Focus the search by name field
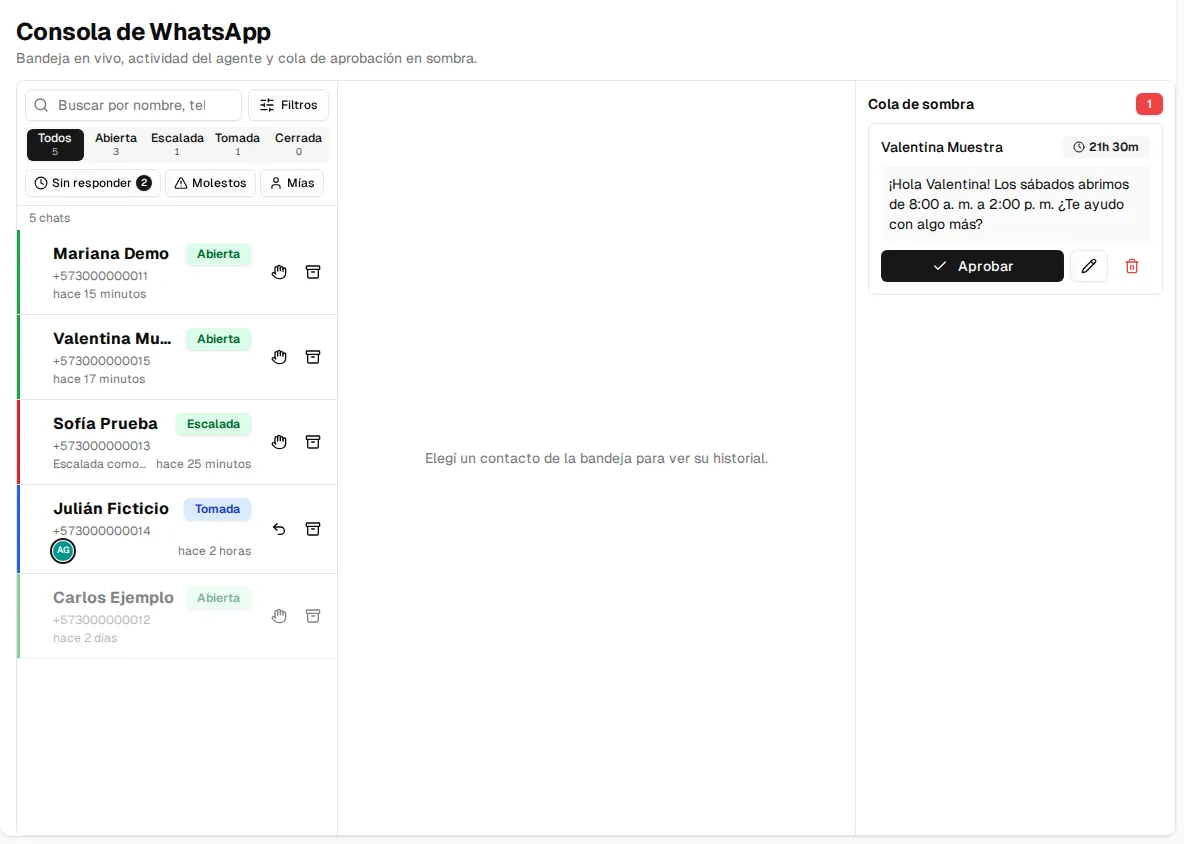 tap(134, 105)
